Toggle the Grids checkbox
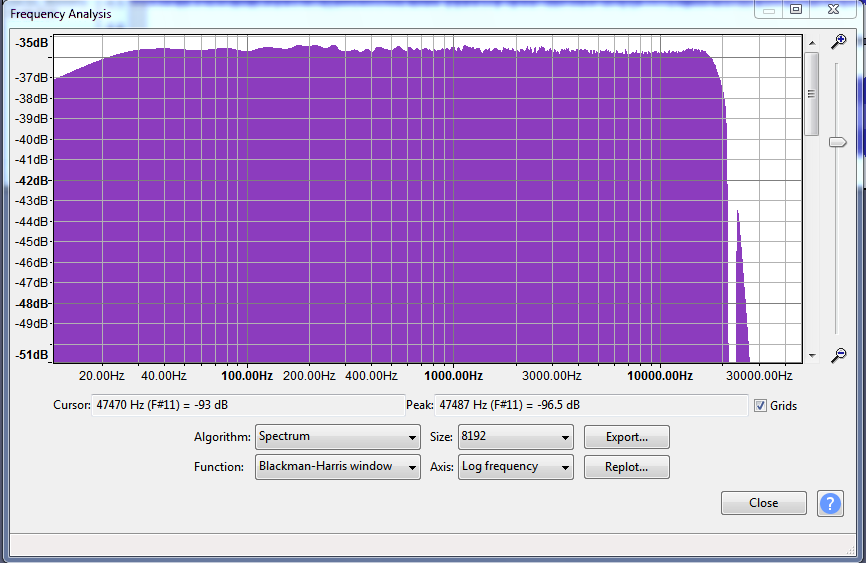Image resolution: width=866 pixels, height=563 pixels. 761,406
